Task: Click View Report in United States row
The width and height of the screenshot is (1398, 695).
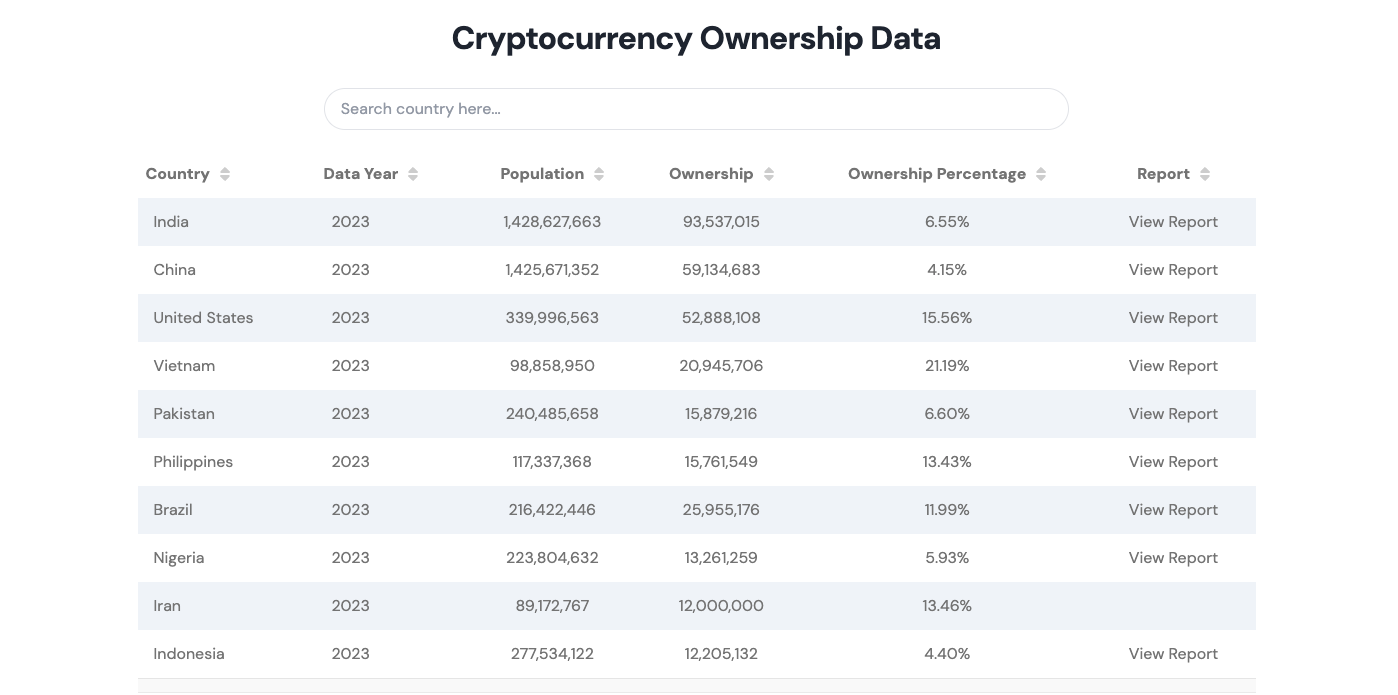Action: (1173, 318)
